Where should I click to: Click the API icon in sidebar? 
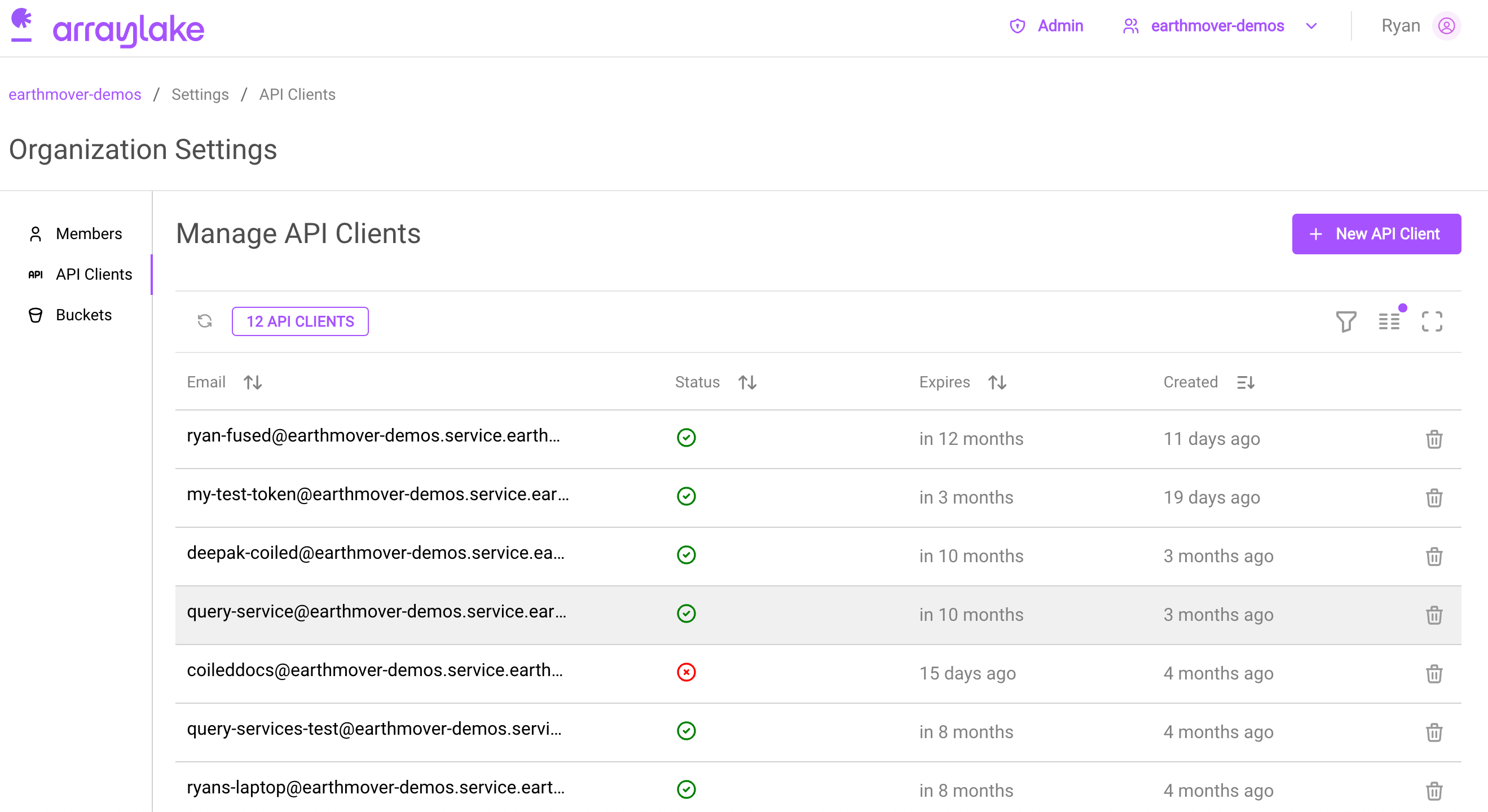(36, 274)
